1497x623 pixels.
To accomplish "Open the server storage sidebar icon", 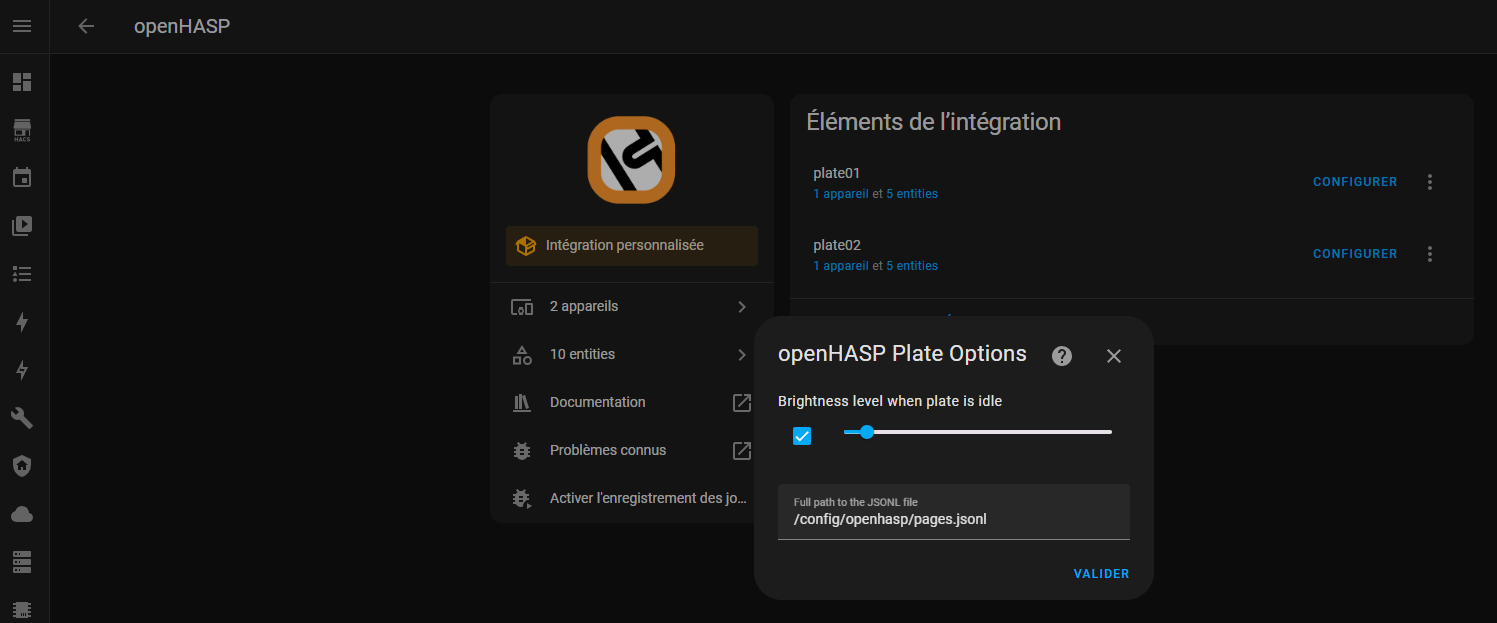I will pyautogui.click(x=22, y=562).
